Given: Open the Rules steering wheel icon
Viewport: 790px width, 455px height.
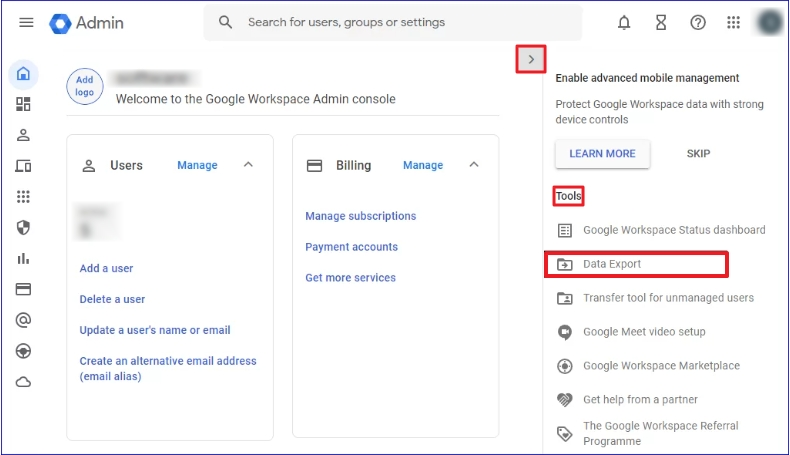Looking at the screenshot, I should coord(23,351).
